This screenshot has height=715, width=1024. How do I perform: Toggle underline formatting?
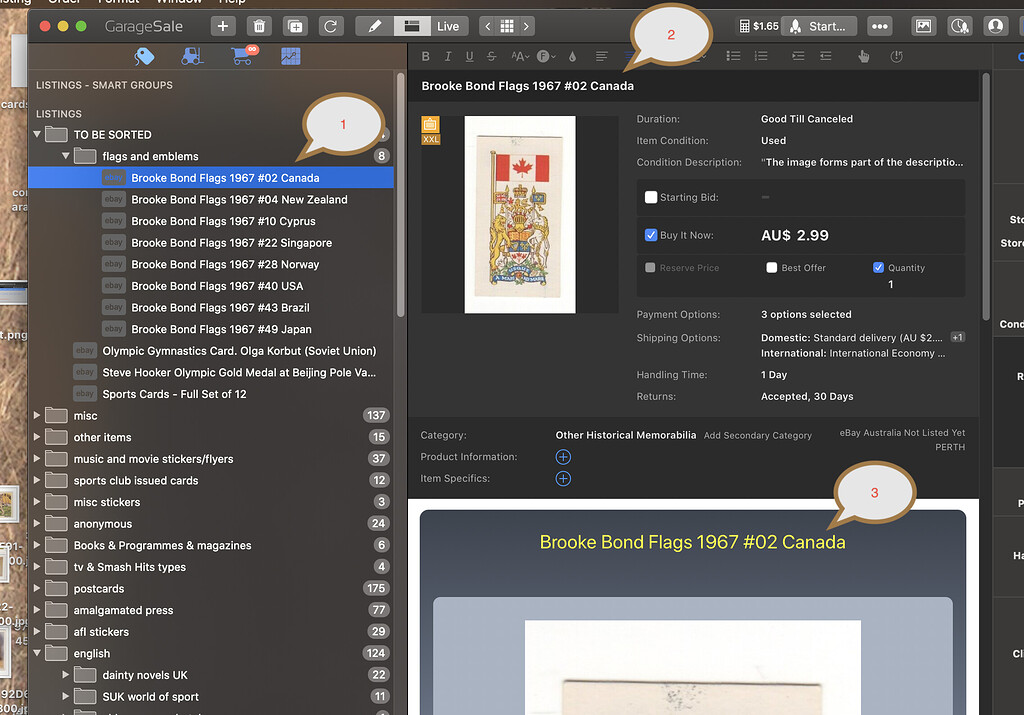[470, 57]
